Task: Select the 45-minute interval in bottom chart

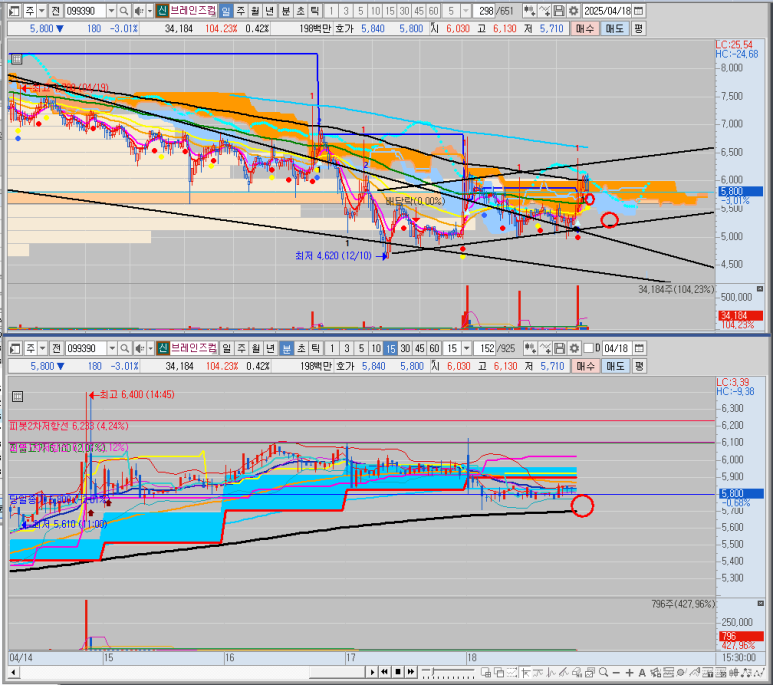Action: [420, 348]
